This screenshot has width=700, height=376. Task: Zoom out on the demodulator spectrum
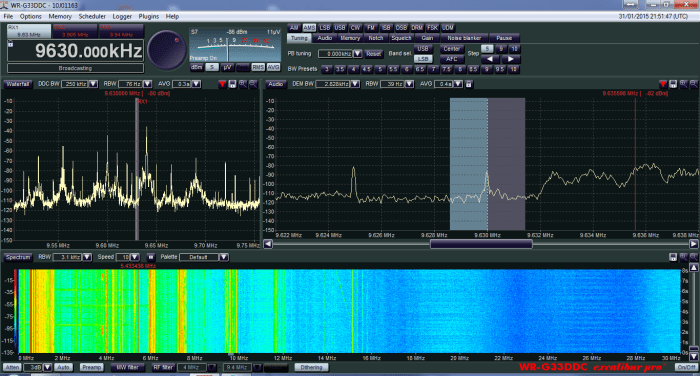coord(693,84)
